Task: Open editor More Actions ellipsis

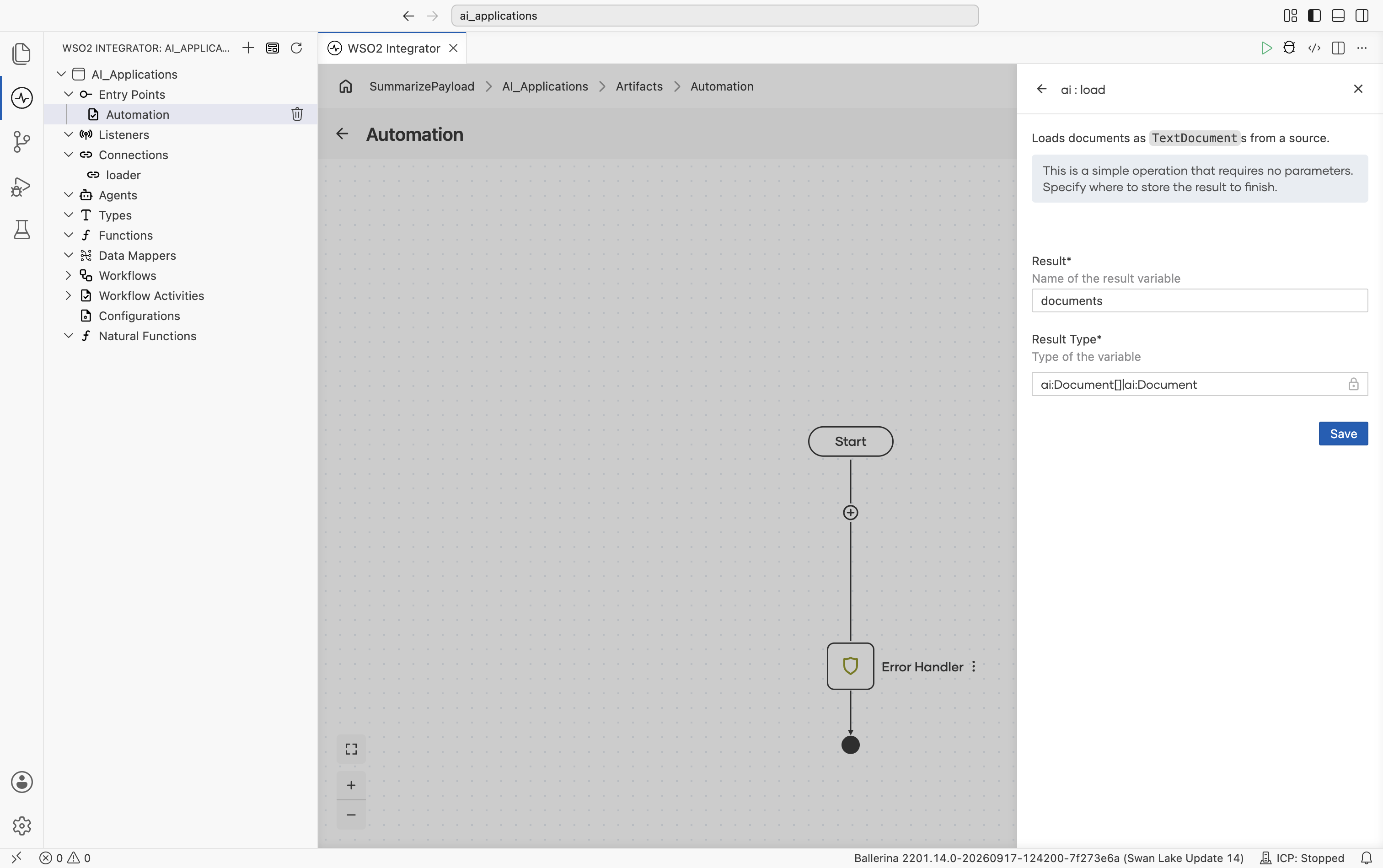Action: coord(1362,48)
